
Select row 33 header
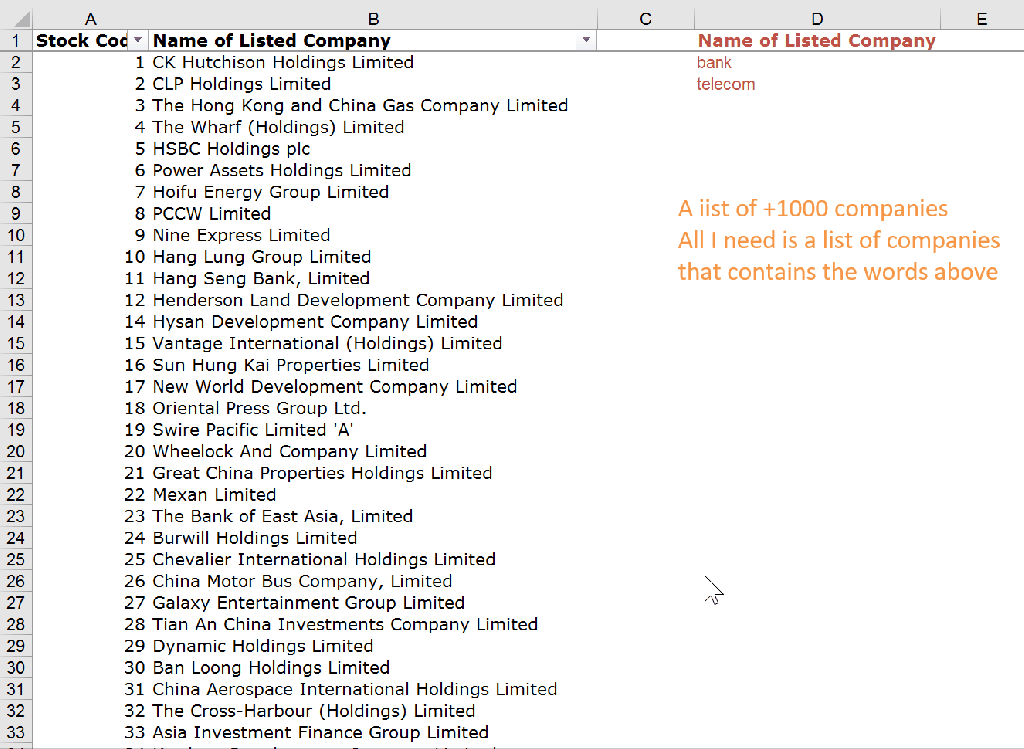(x=15, y=732)
